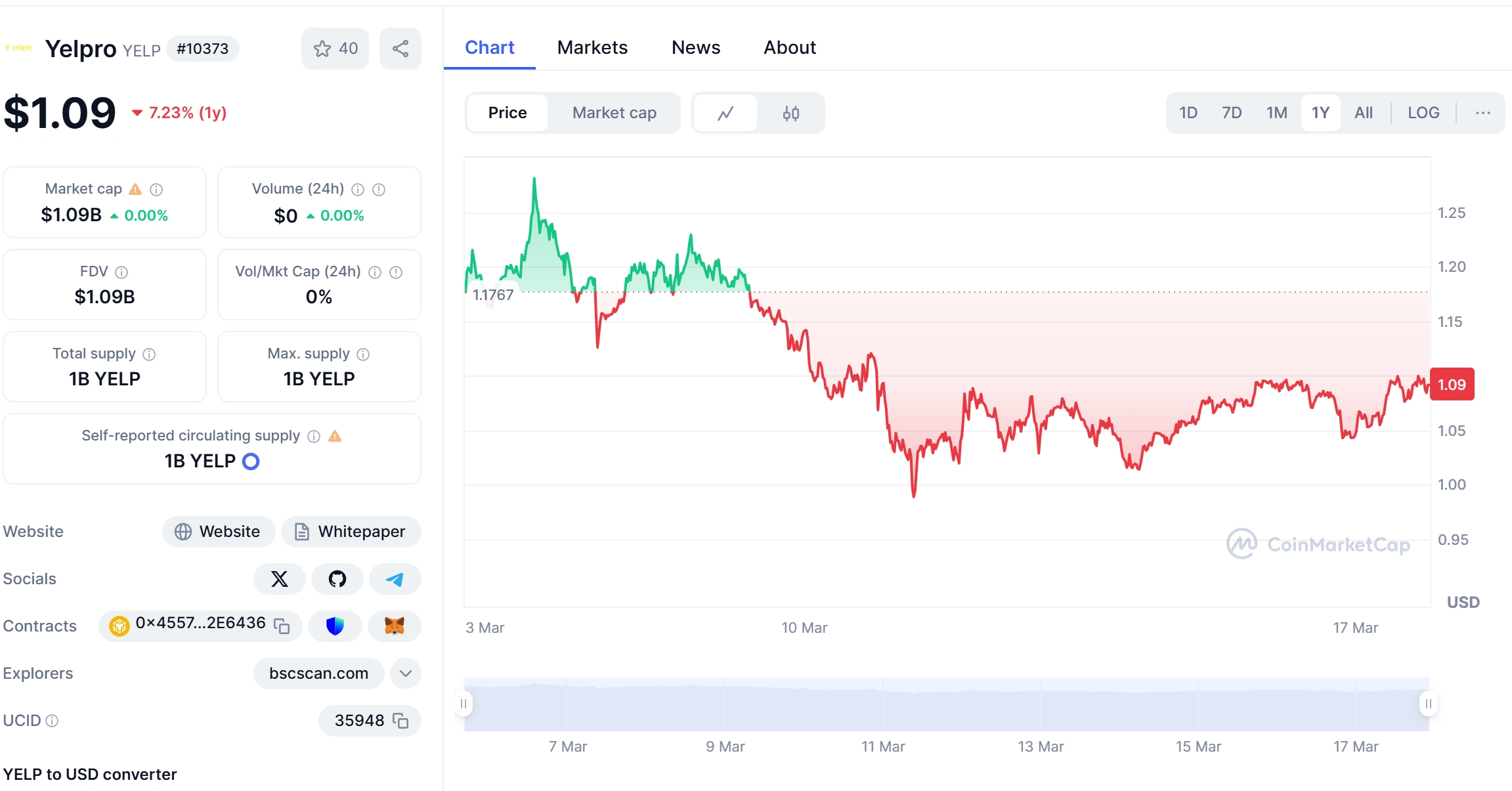Click the Yelpro logo icon
The image size is (1512, 791).
(x=18, y=47)
